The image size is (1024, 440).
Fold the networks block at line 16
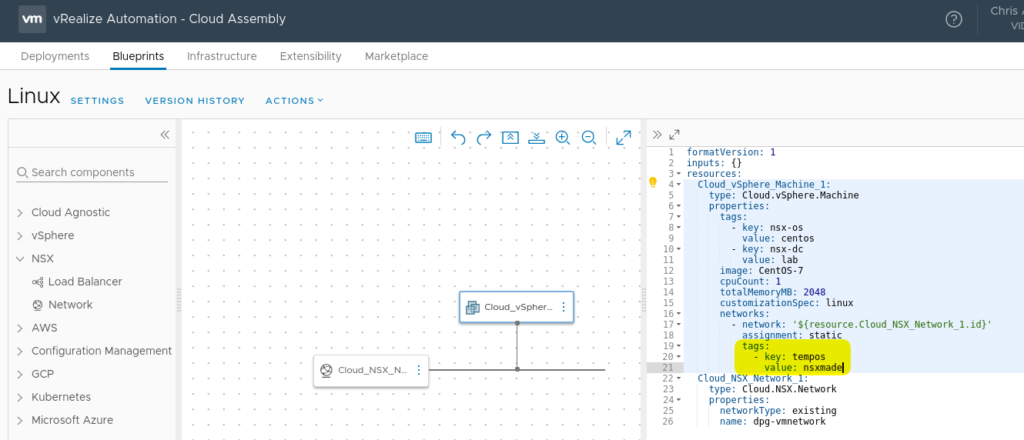click(x=679, y=314)
